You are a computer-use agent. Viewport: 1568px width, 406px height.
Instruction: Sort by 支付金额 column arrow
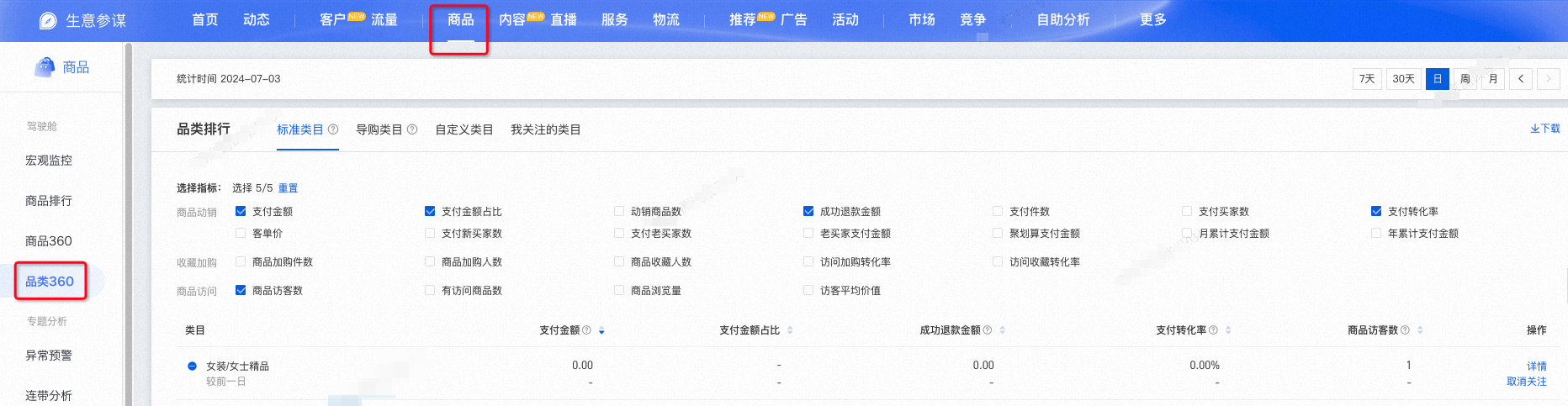point(601,330)
